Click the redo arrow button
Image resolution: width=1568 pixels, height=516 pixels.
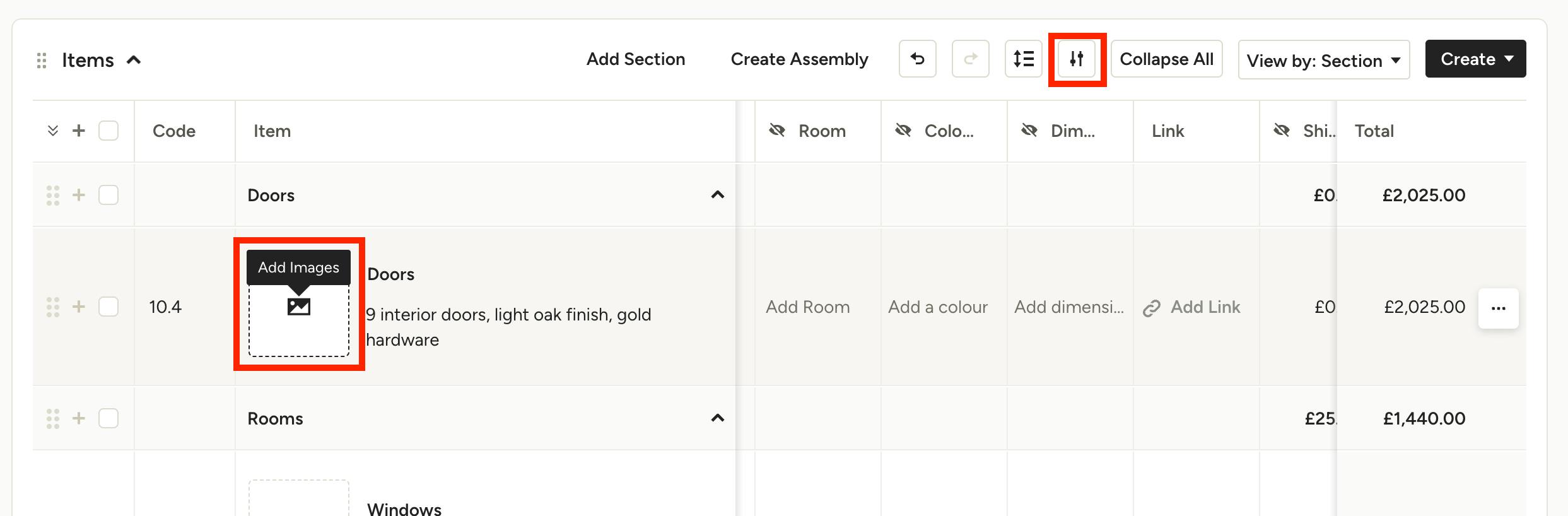970,59
